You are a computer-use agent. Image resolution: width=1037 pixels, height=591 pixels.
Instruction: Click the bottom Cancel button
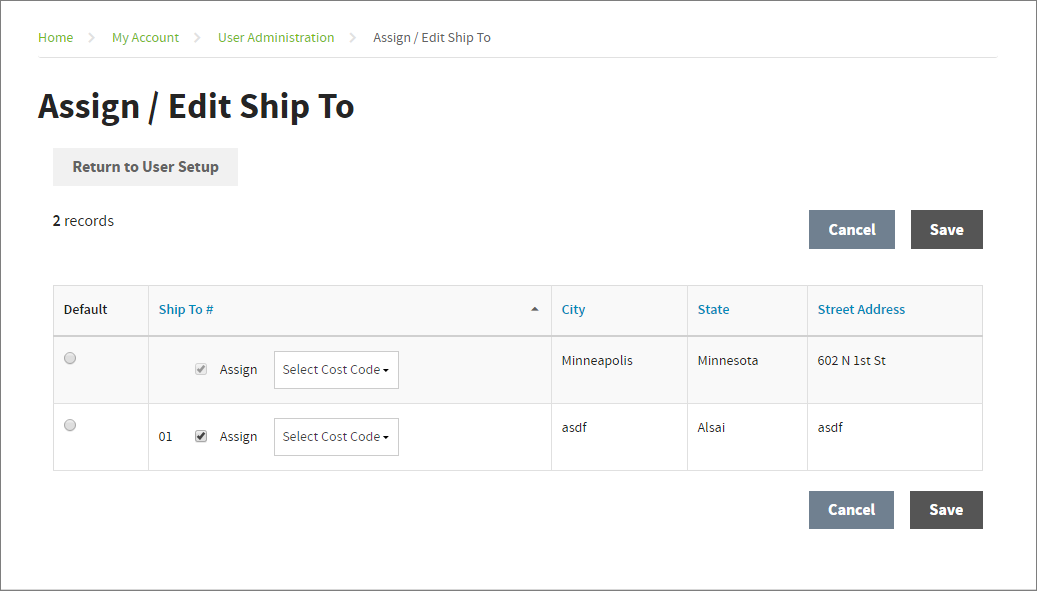(851, 510)
